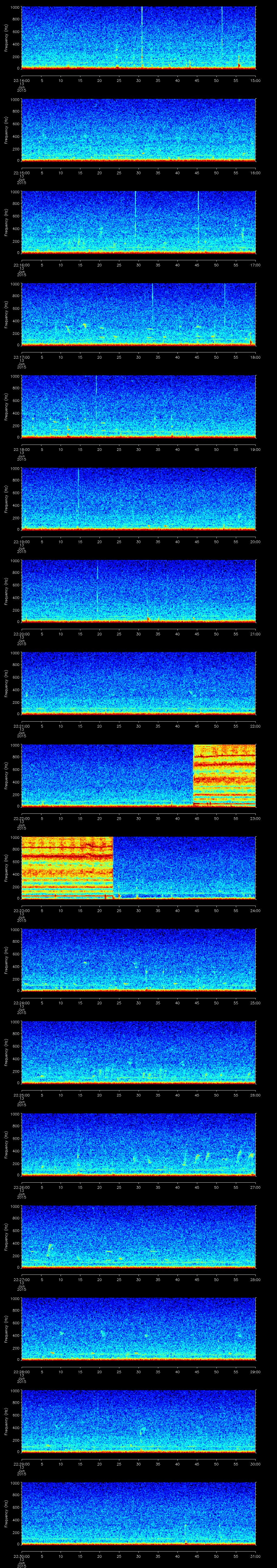This screenshot has width=277, height=1568.
Task: Click the Frequency (Hz) axis label of the top spectrogram
Action: point(6,38)
